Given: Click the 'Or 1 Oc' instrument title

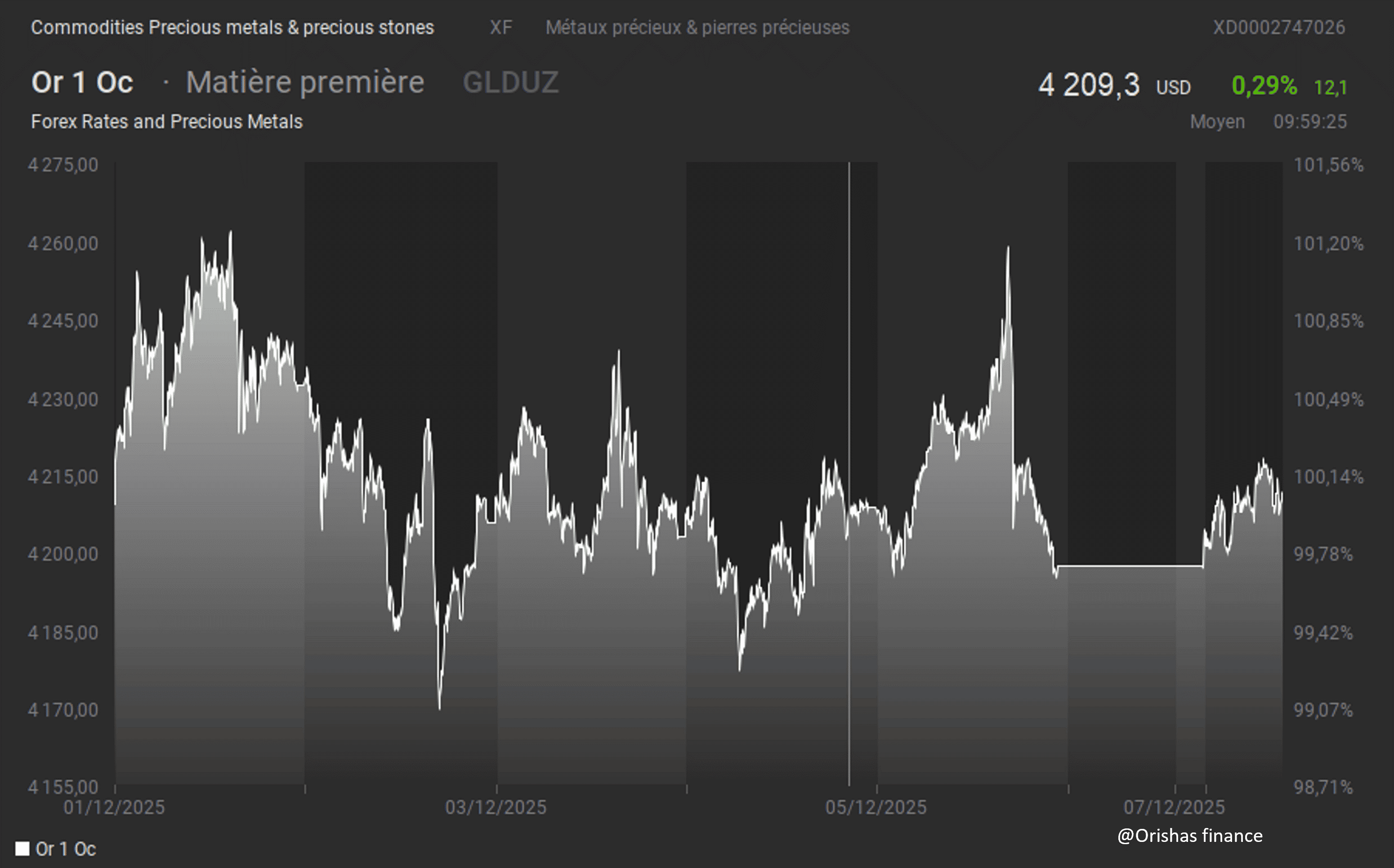Looking at the screenshot, I should [x=82, y=82].
